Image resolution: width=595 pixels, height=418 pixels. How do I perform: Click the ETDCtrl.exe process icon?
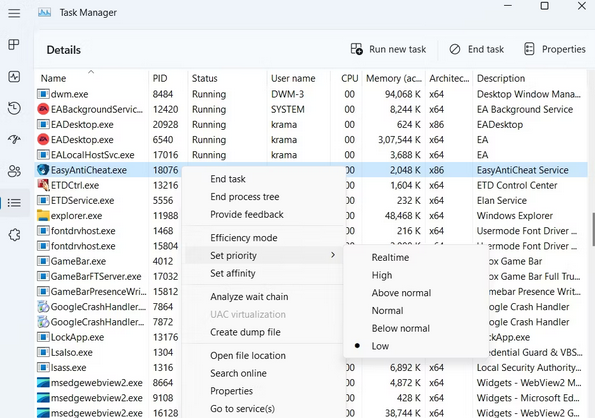(43, 185)
